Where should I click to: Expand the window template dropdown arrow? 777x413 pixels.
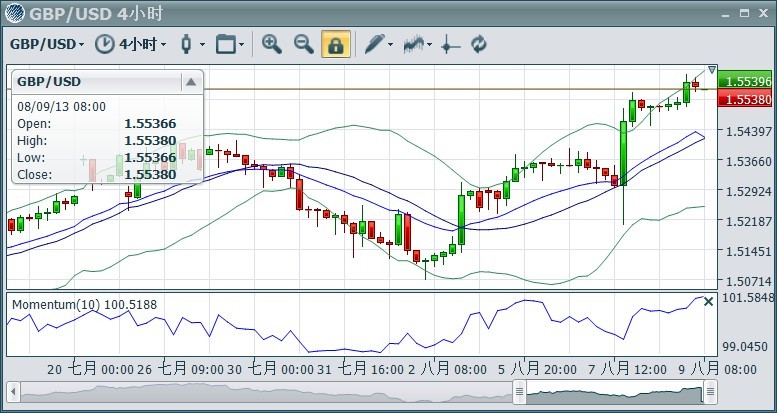pos(241,45)
